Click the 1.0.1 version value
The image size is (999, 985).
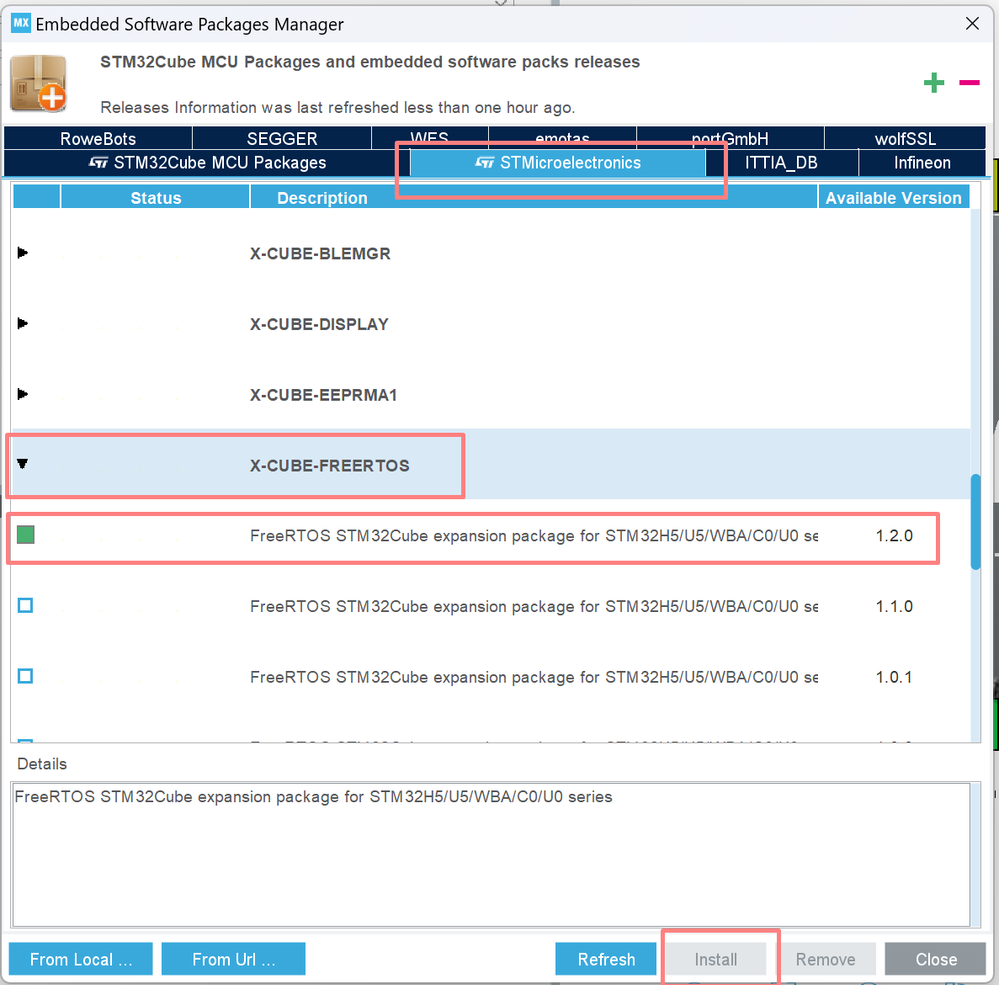tap(894, 677)
